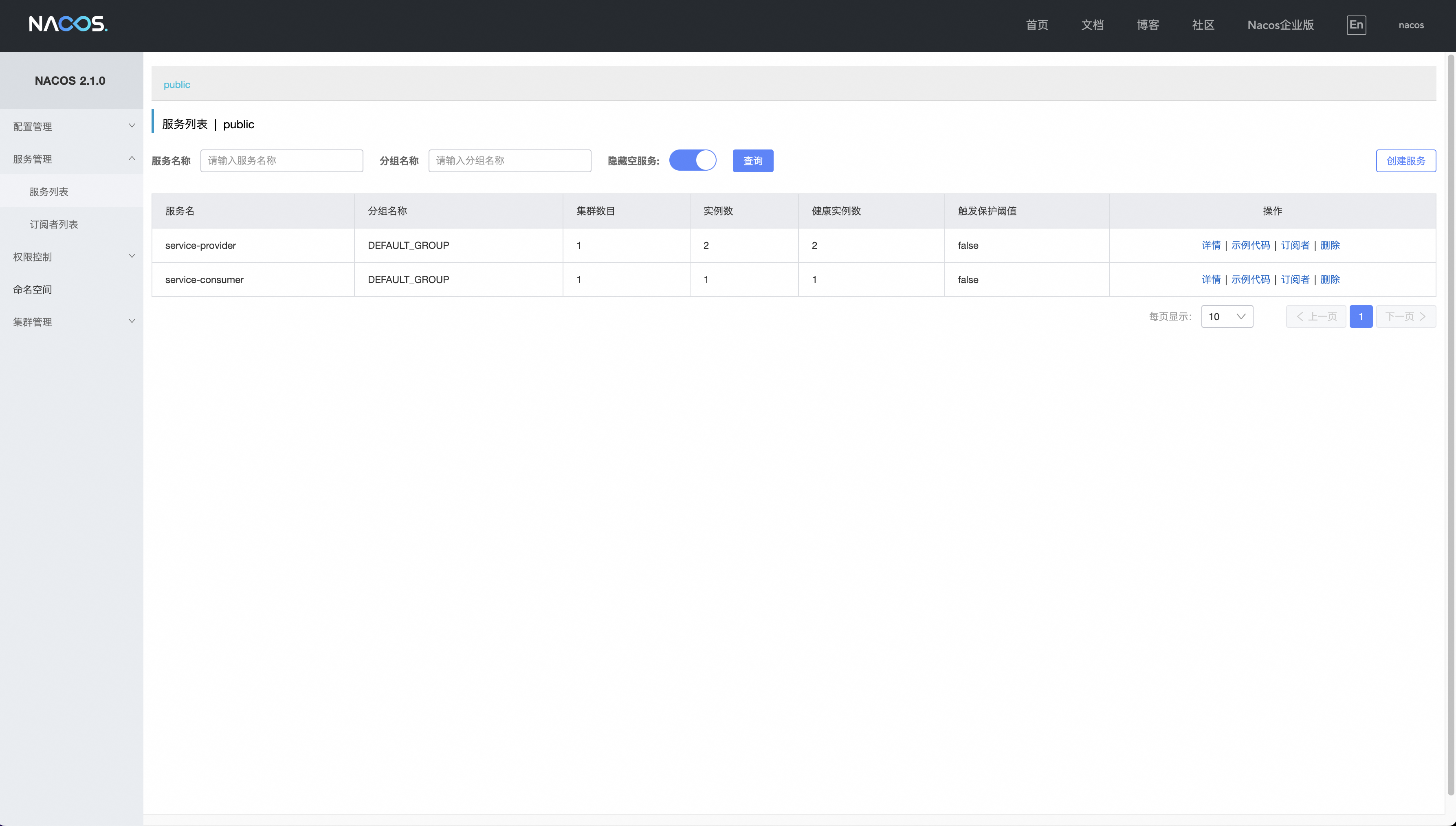Click the 创建服务 button
The image size is (1456, 826).
1405,161
